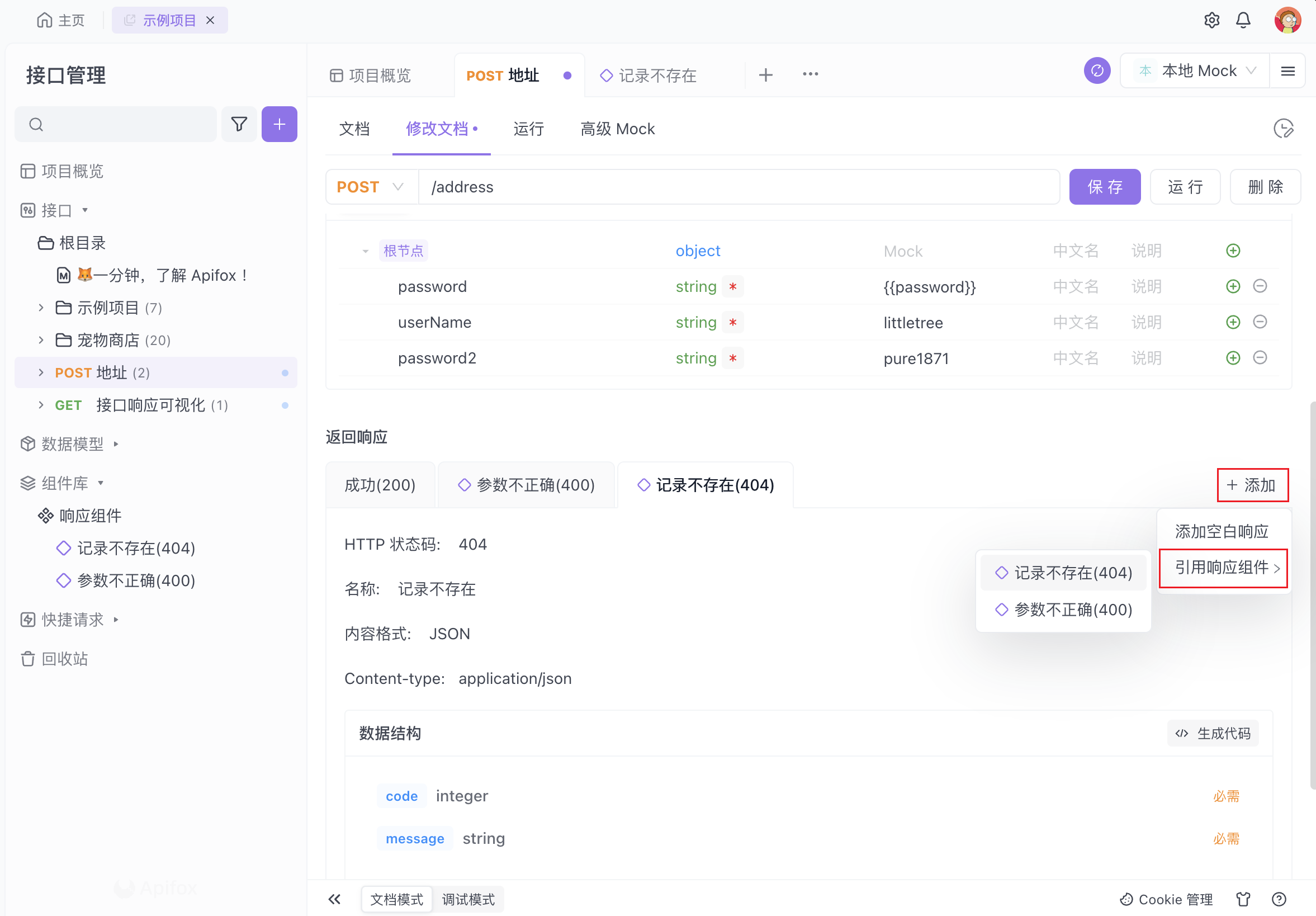Open the POST method dropdown

pos(371,187)
